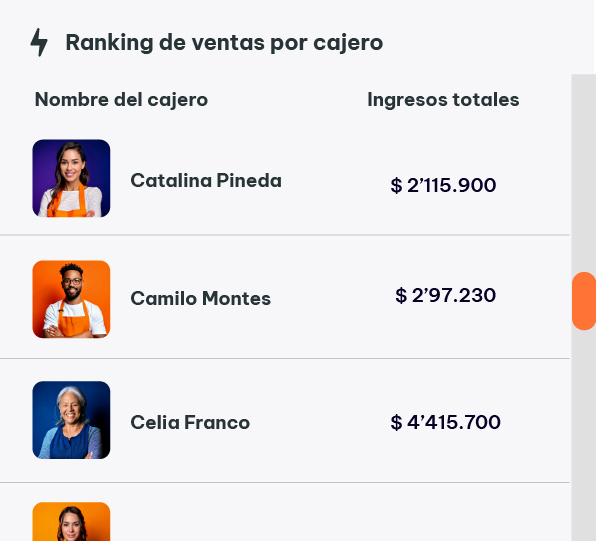
Task: Select the Ranking de ventas por cajero title
Action: [224, 43]
